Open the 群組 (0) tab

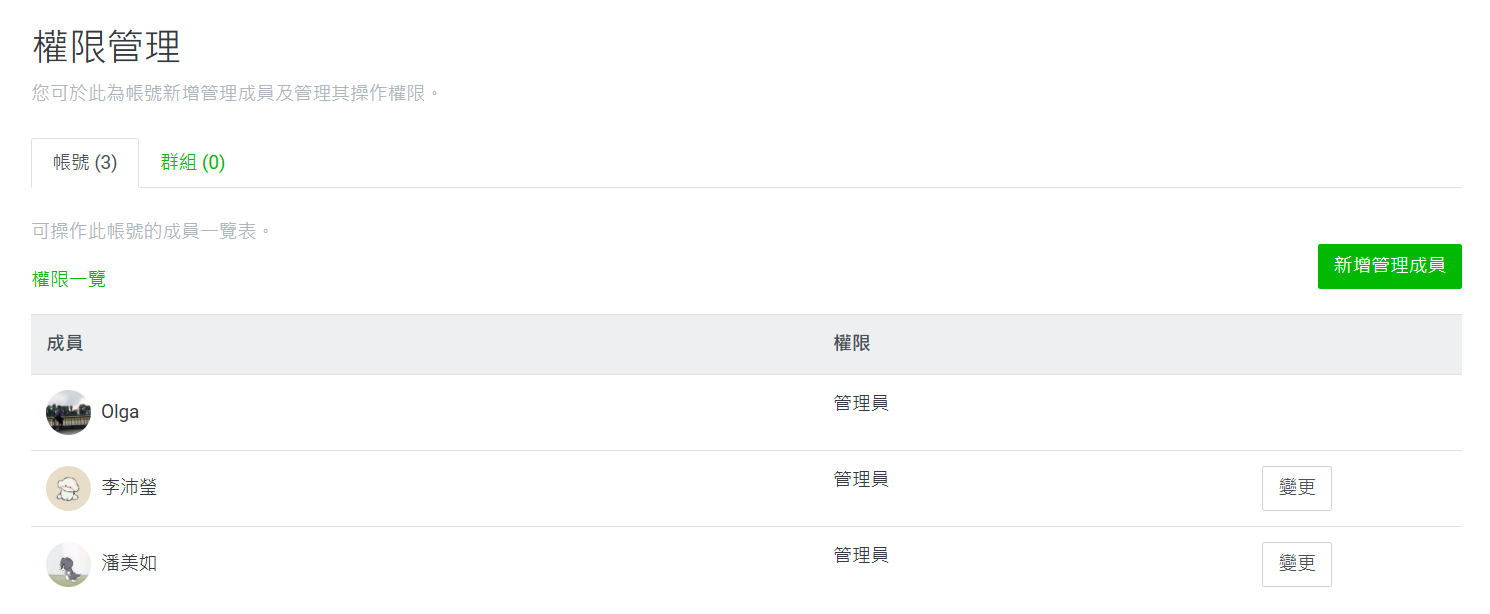[x=193, y=163]
